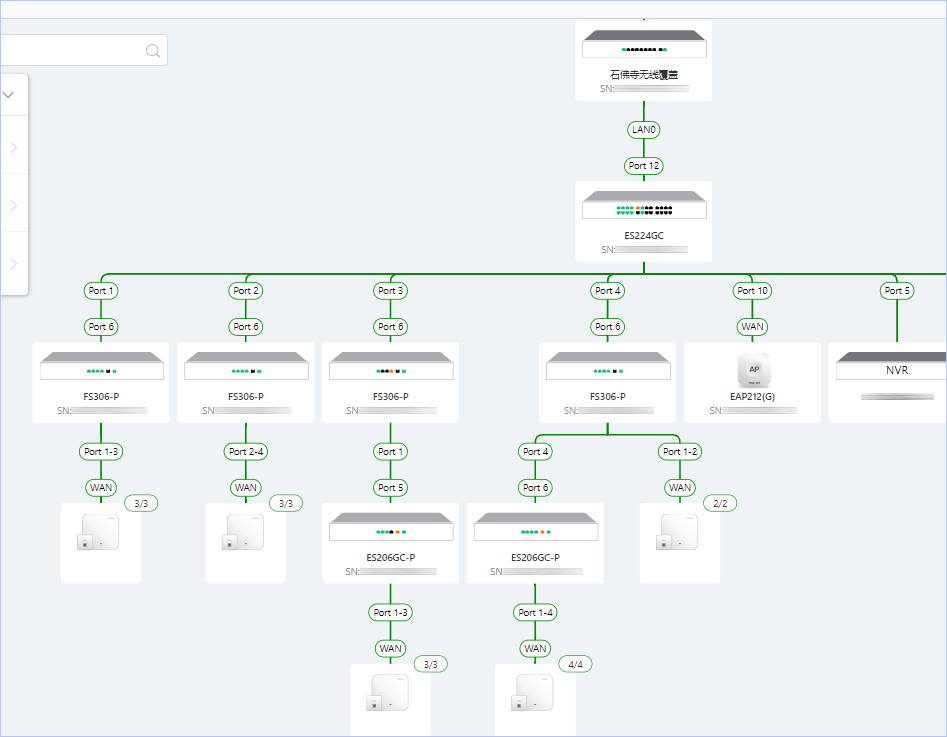Click the Port 6 label directly below Port 3

(x=391, y=327)
